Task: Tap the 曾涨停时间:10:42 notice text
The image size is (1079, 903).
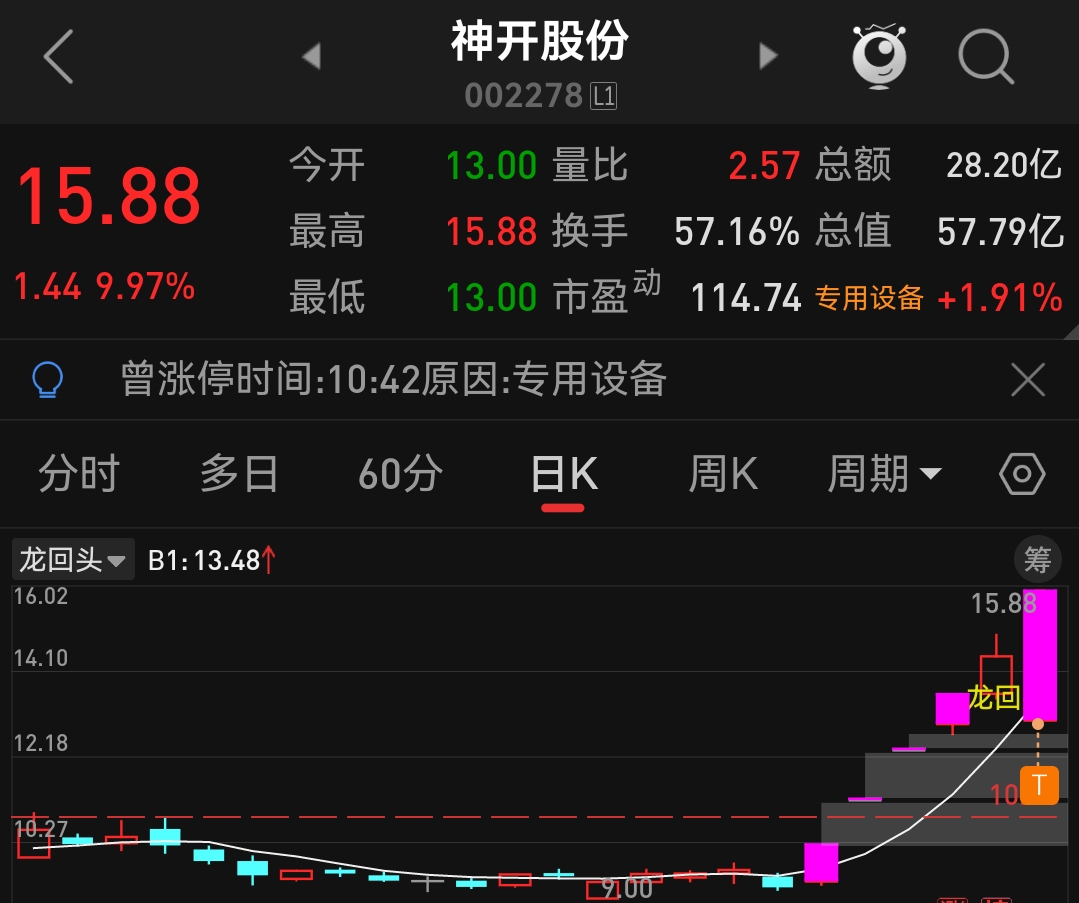Action: click(394, 379)
